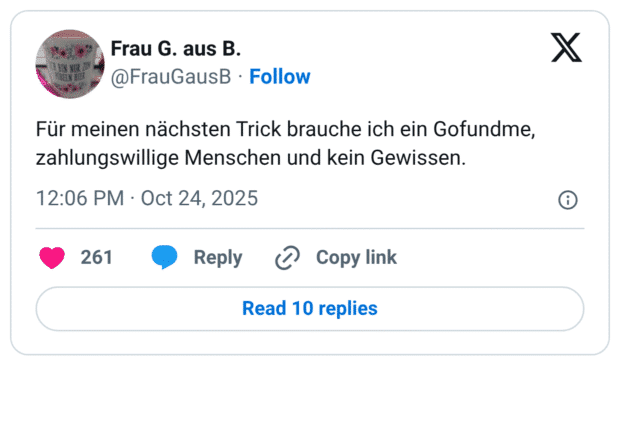This screenshot has width=620, height=430.
Task: Open the display name Frau G. aus B.
Action: 175,49
